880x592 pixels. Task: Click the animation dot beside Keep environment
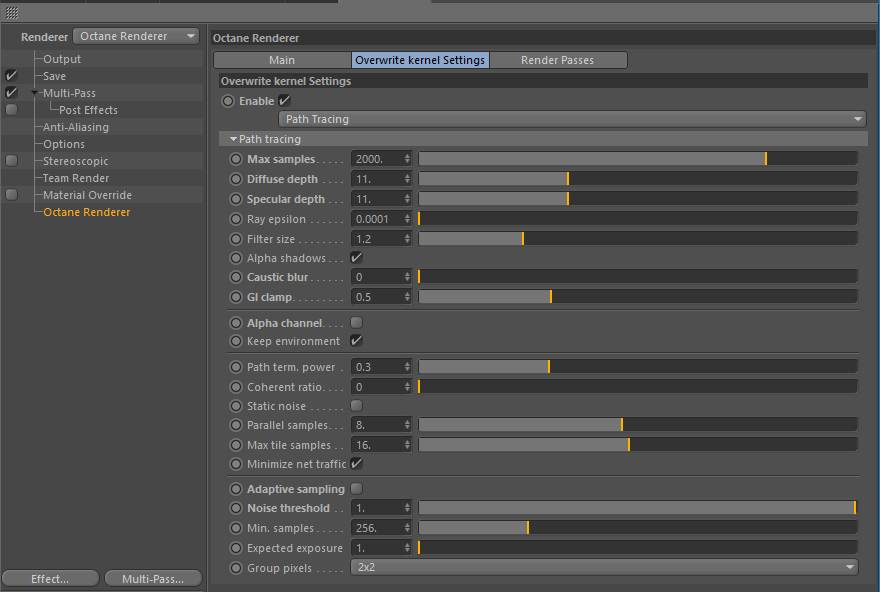click(x=236, y=341)
